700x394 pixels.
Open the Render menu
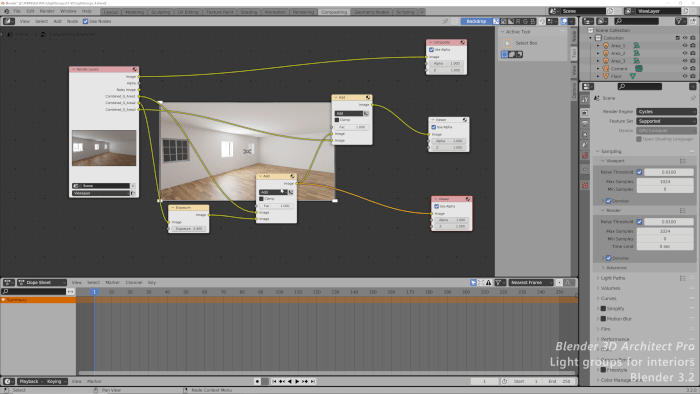[x=47, y=11]
